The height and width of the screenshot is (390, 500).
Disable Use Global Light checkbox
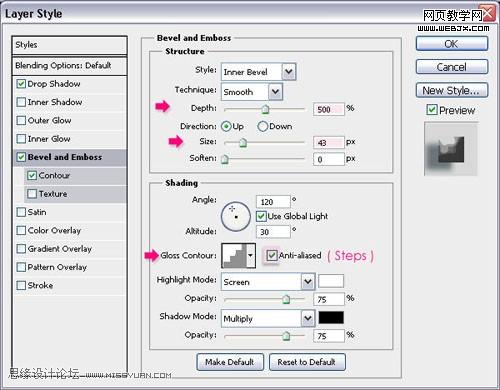[x=261, y=216]
